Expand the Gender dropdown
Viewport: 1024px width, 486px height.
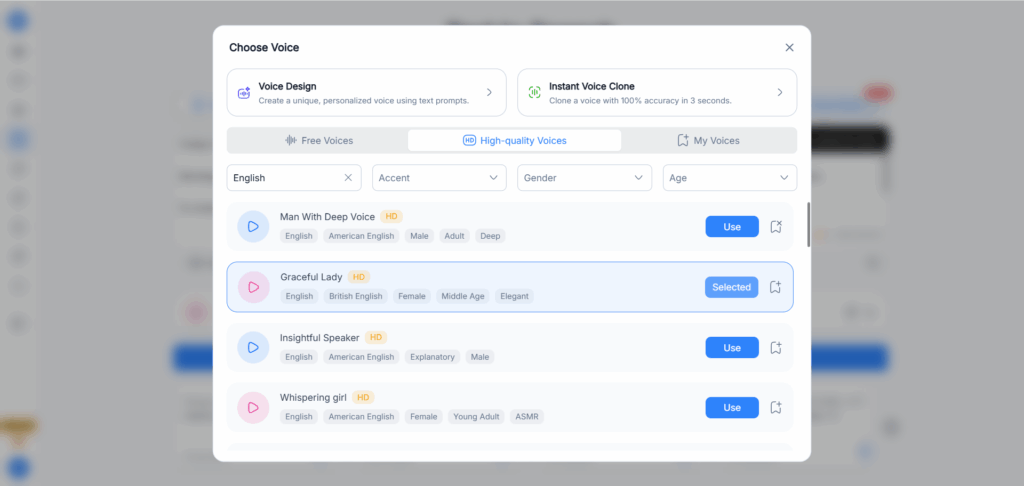584,178
